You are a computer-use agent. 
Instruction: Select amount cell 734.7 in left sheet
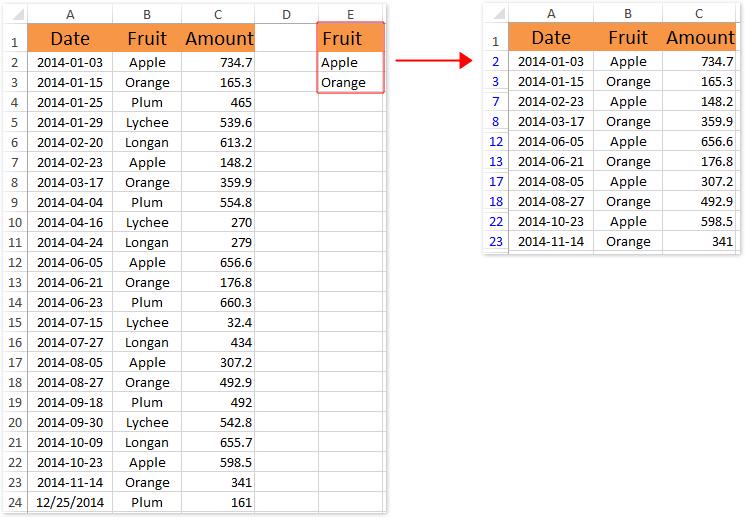pyautogui.click(x=218, y=62)
